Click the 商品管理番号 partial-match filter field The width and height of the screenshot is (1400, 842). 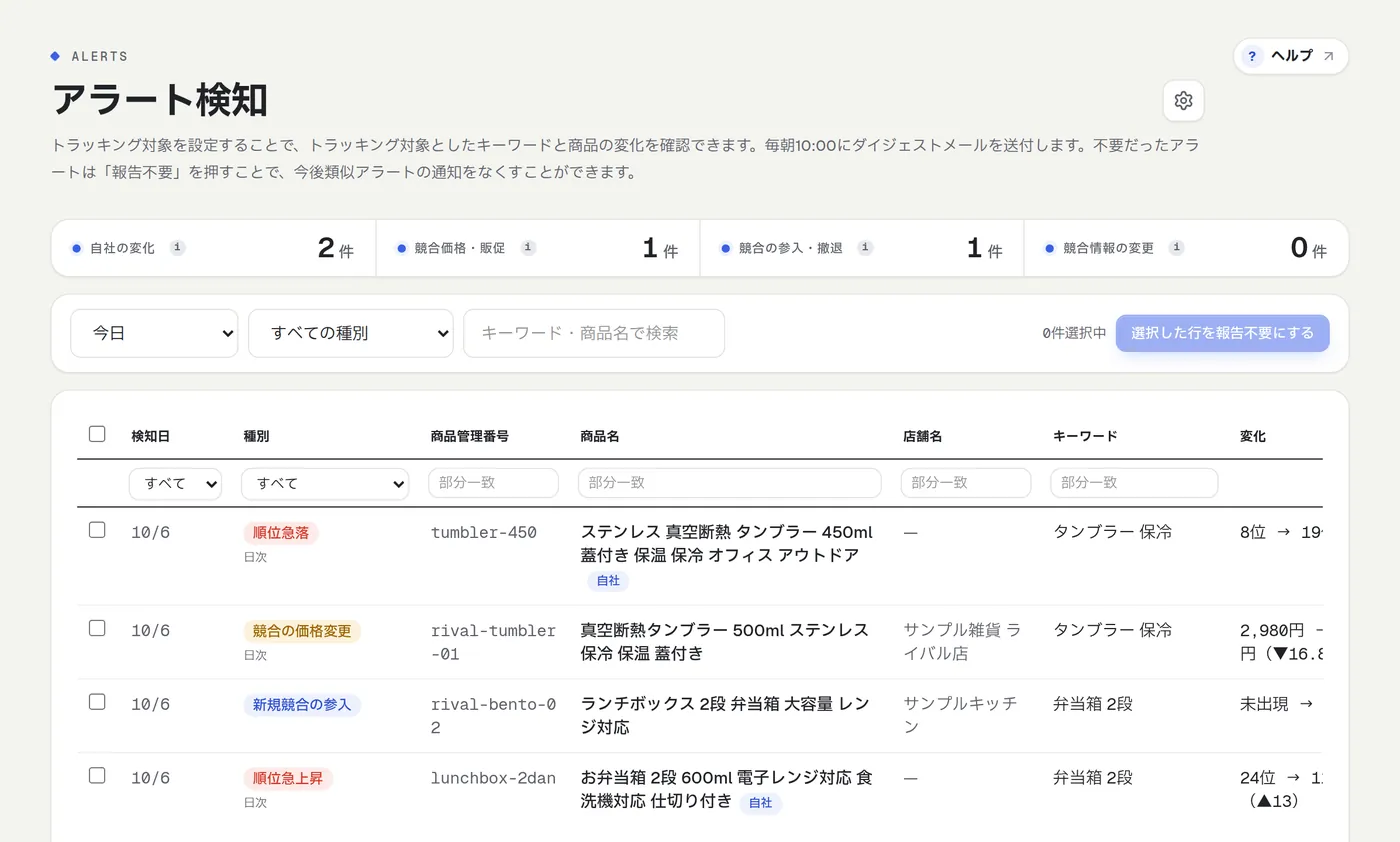493,483
